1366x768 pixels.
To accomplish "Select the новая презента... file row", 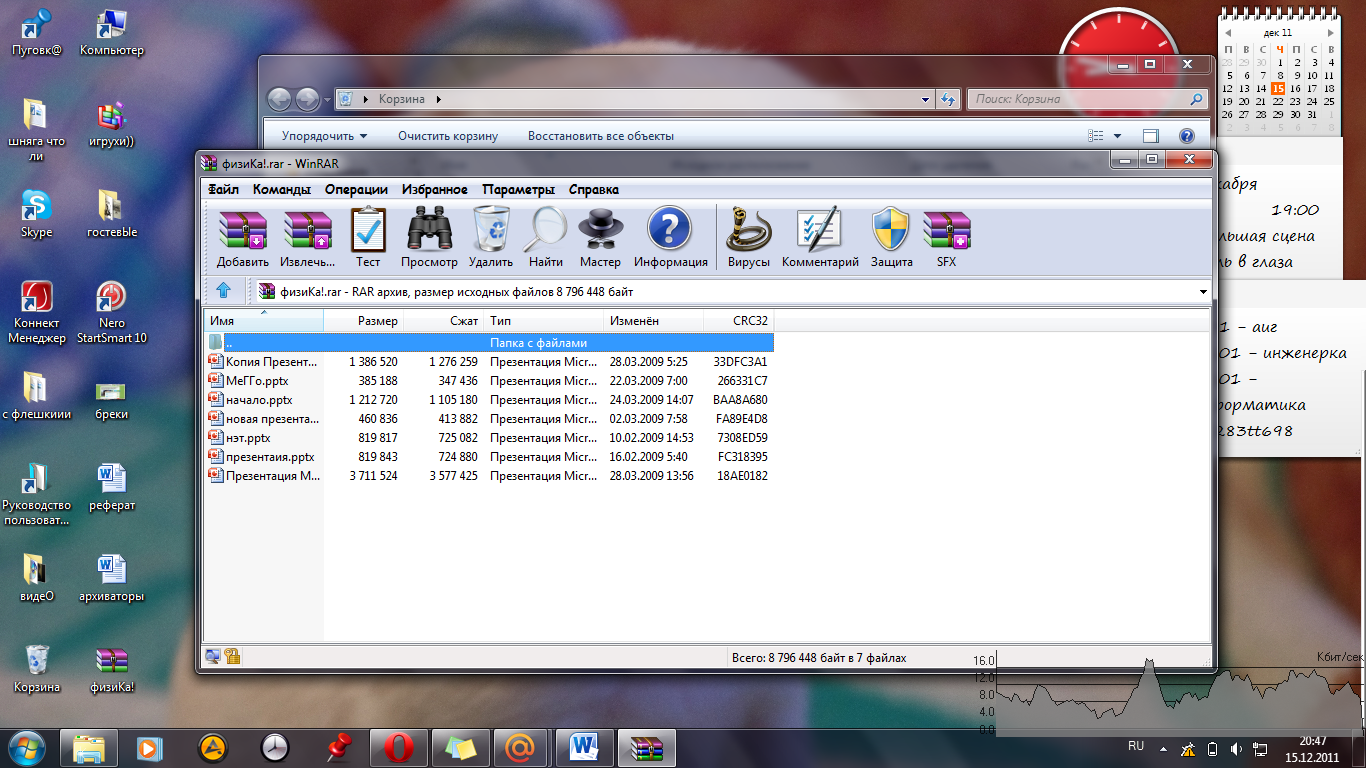I will pyautogui.click(x=489, y=419).
